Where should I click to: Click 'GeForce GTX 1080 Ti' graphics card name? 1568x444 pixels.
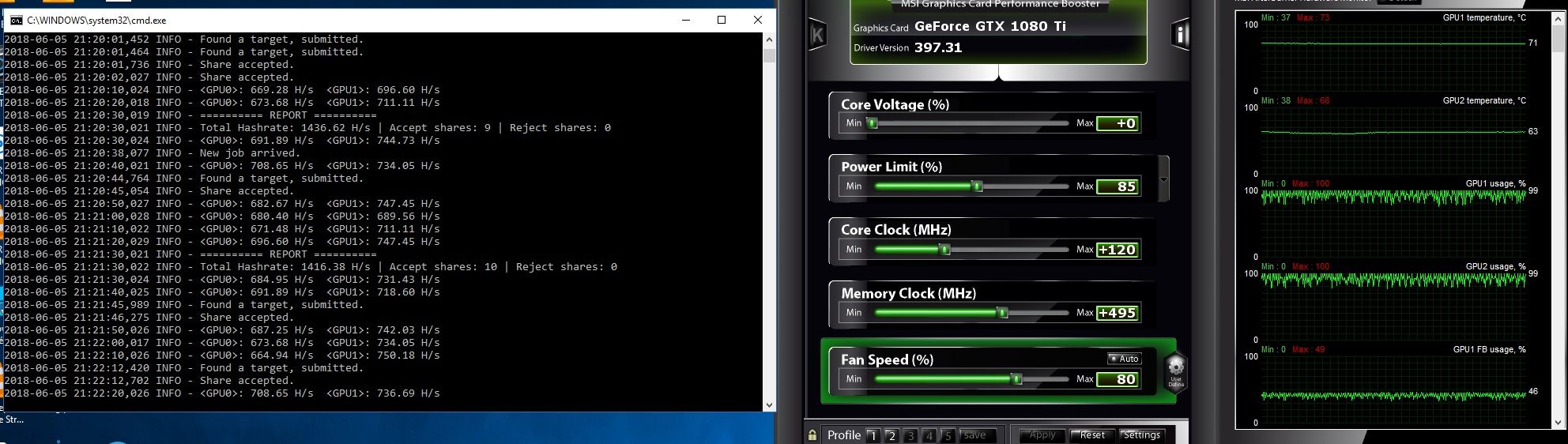click(x=990, y=26)
